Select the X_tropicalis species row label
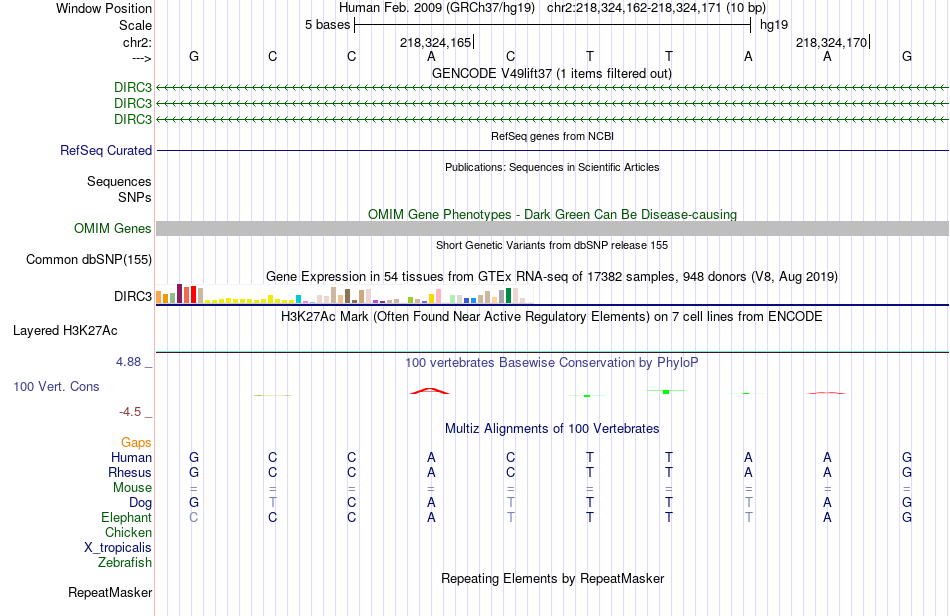950x616 pixels. coord(118,548)
